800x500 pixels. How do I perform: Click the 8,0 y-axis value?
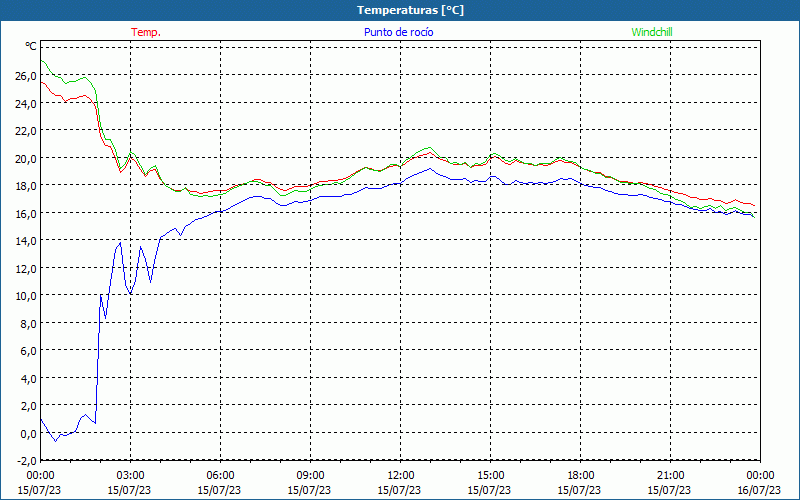[x=29, y=323]
